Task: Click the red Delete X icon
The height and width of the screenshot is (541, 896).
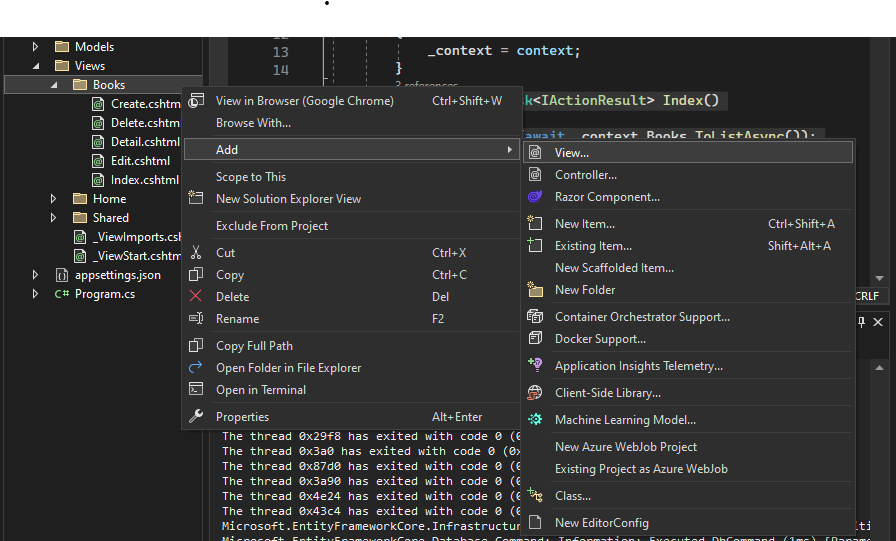Action: click(x=196, y=297)
